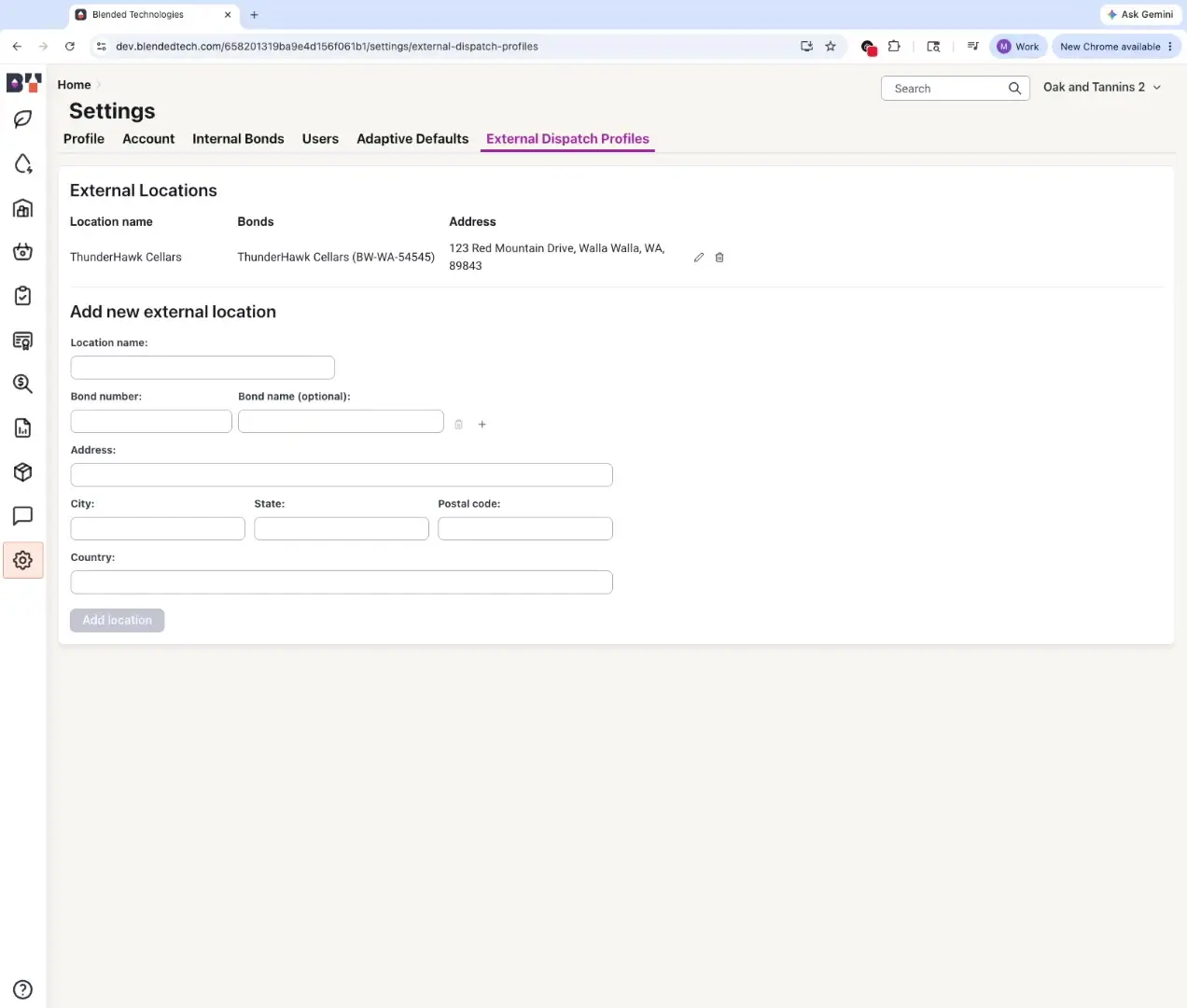The height and width of the screenshot is (1008, 1187).
Task: Open the tab search window icon
Action: click(933, 46)
